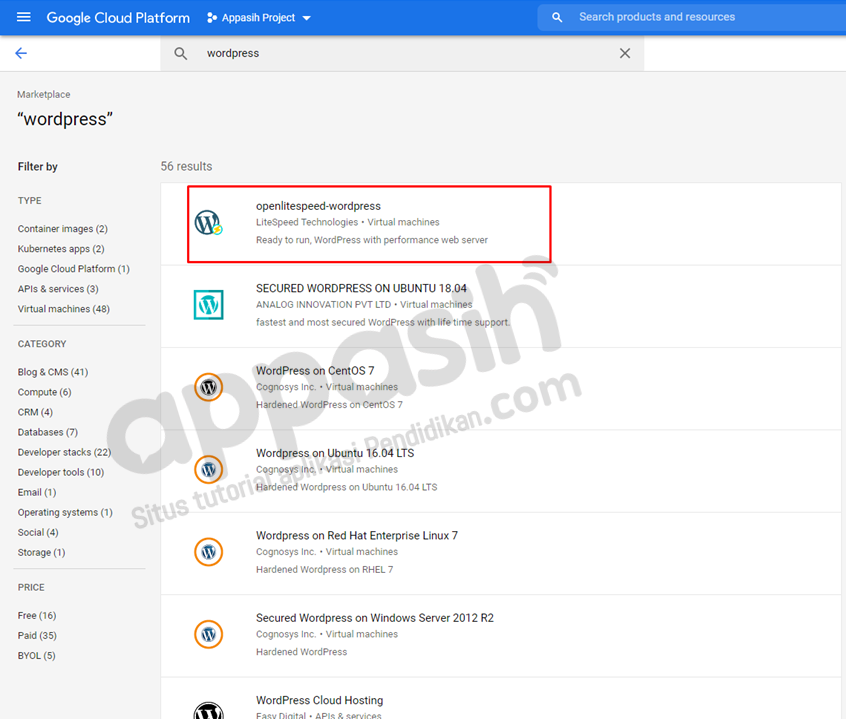Click 'ANALOG INNOVATION PVT LTD' vendor text

(323, 304)
